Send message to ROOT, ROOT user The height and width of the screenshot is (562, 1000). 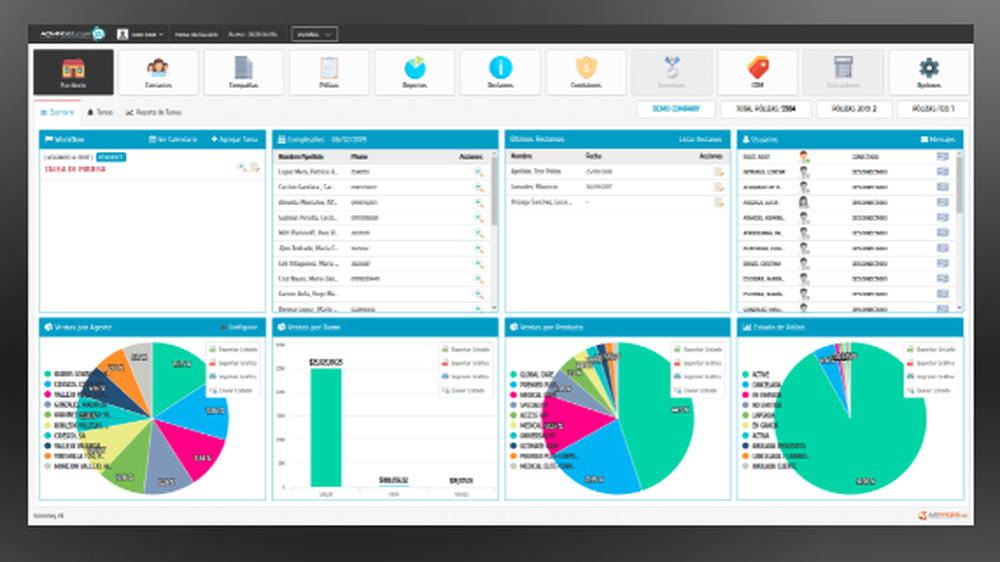pyautogui.click(x=943, y=156)
